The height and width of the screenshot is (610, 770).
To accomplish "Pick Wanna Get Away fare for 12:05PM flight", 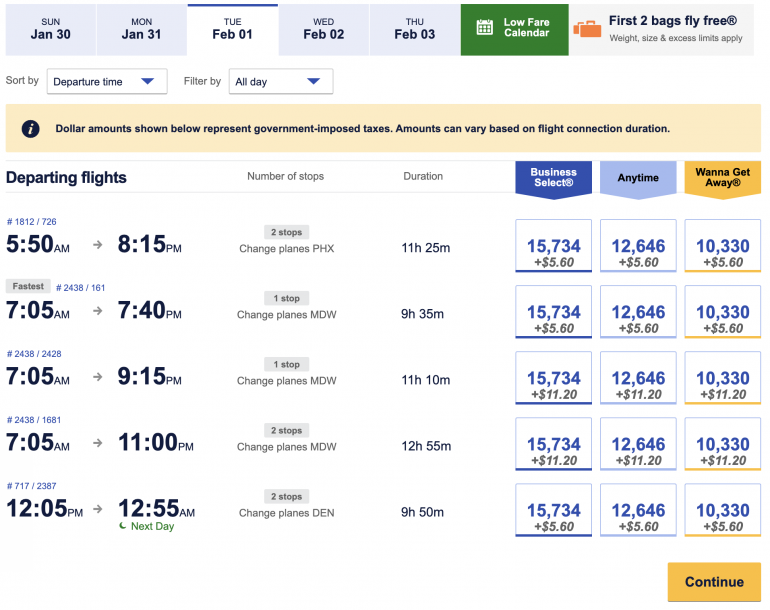I will [722, 510].
